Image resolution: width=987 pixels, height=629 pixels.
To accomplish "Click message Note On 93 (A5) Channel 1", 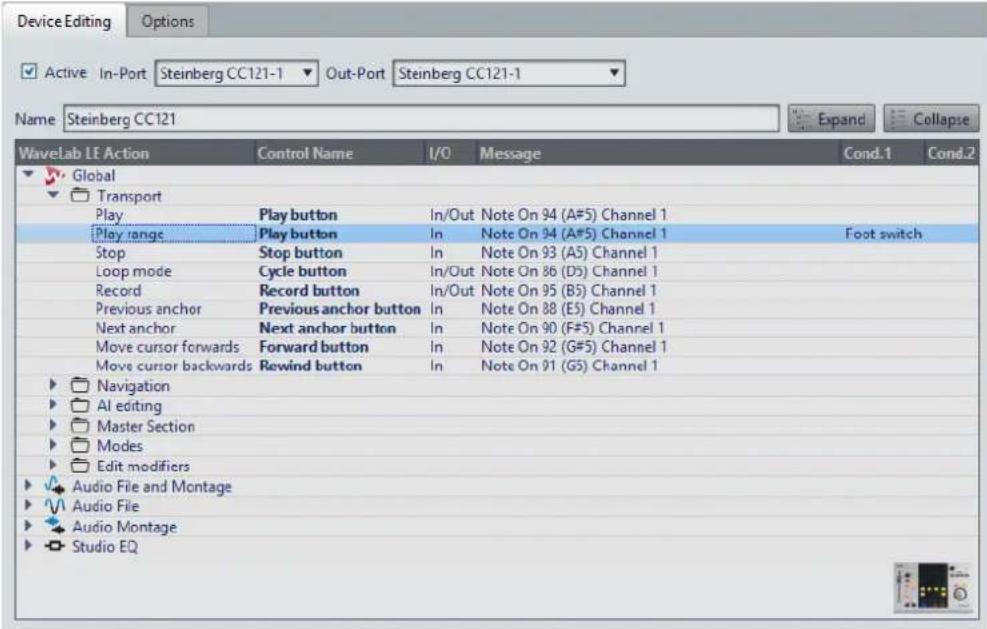I will pos(569,252).
